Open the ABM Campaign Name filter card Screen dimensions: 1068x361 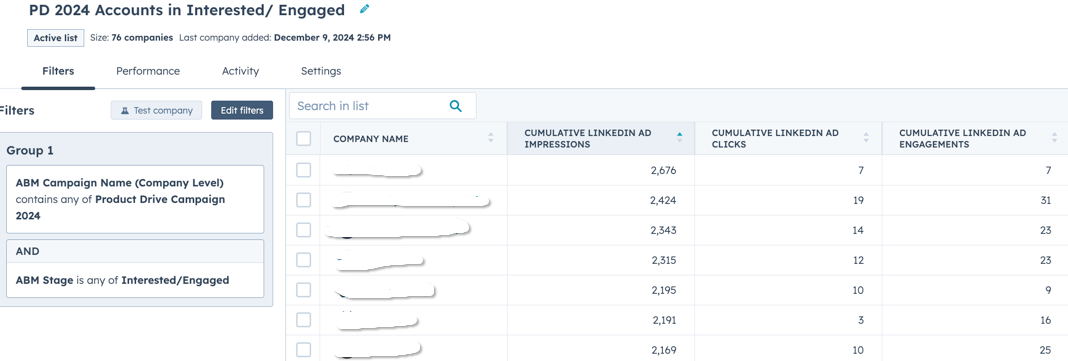click(x=135, y=200)
